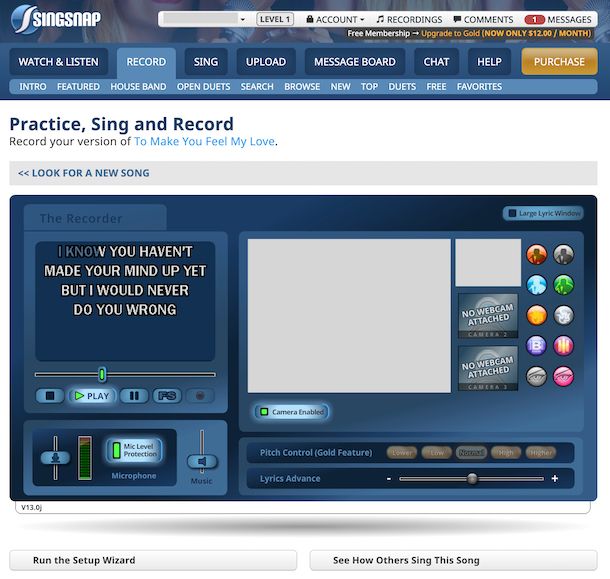Select the gray eye video effect
The image size is (610, 579).
coord(536,376)
